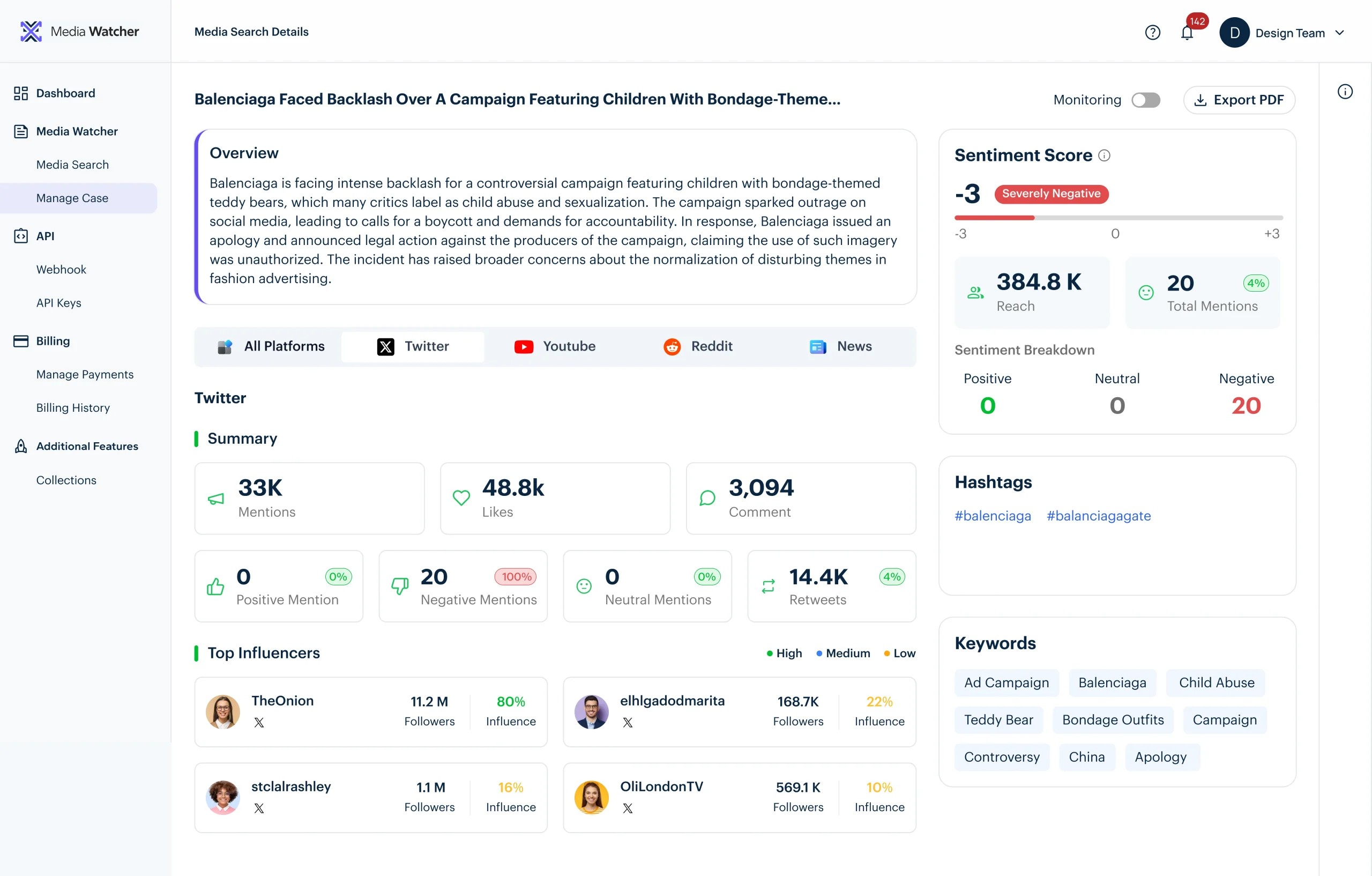Click the Additional Features rocket icon
The height and width of the screenshot is (876, 1372).
coord(20,446)
